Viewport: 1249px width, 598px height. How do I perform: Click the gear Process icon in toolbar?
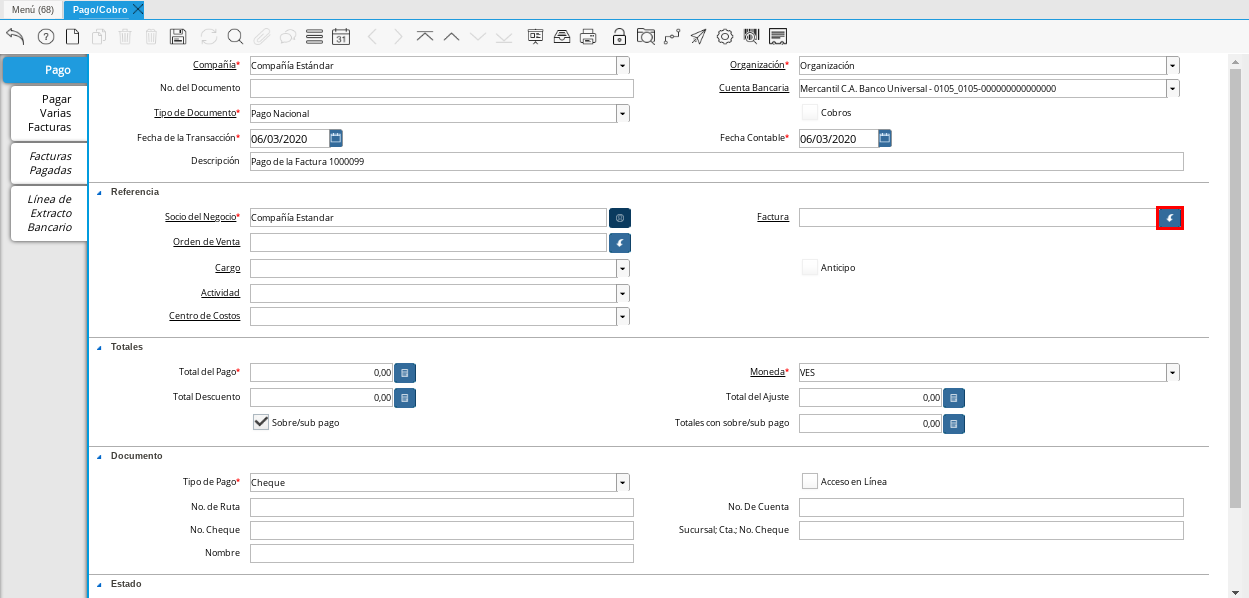click(725, 37)
